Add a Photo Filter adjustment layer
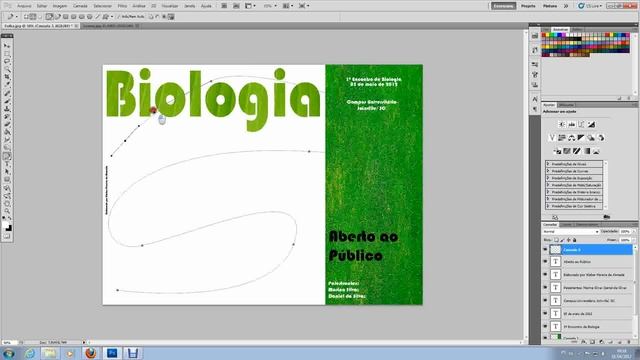This screenshot has height=360, width=640. click(591, 138)
